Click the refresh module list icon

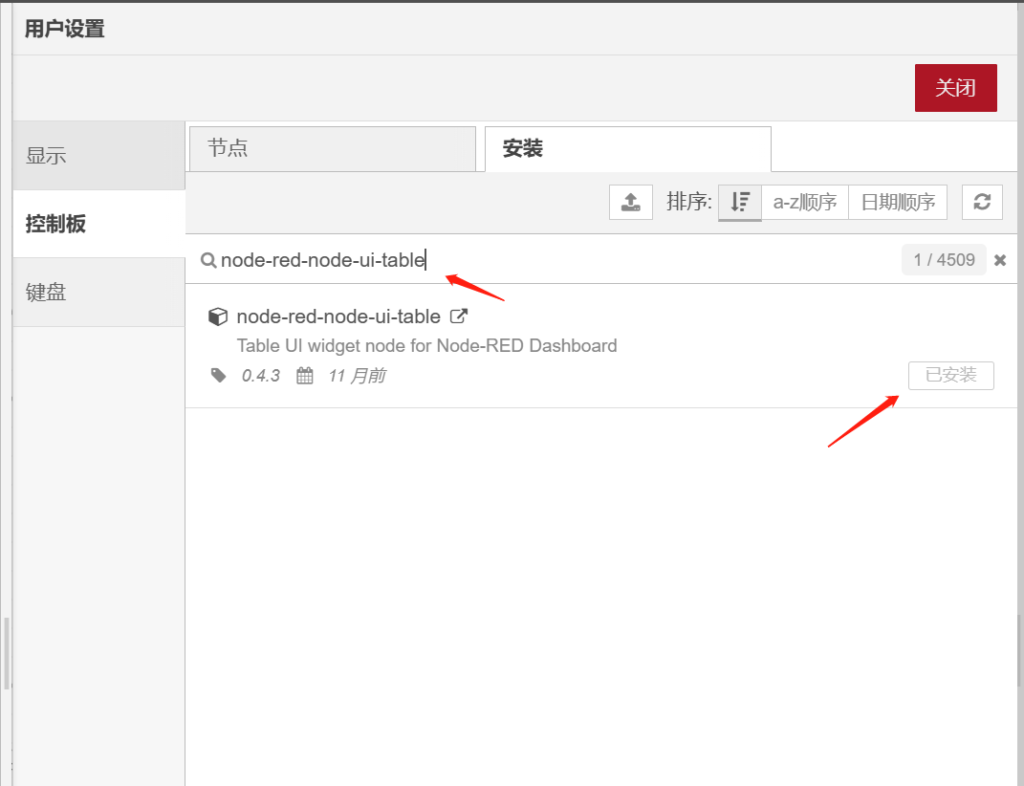(982, 202)
